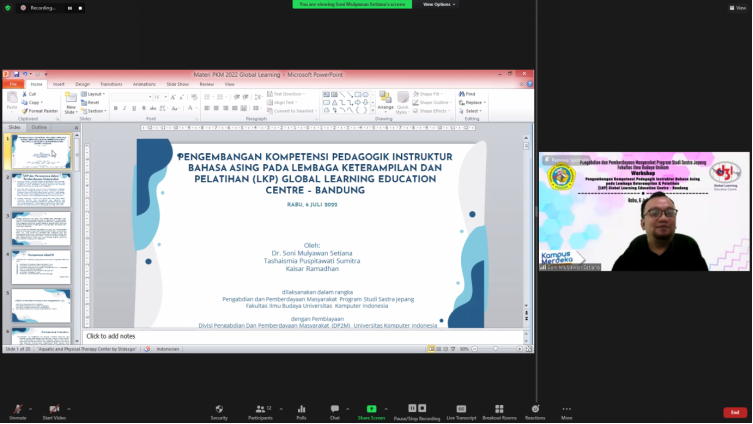Viewport: 753px width, 424px height.
Task: Expand video options arrow next to Start Video
Action: 69,409
